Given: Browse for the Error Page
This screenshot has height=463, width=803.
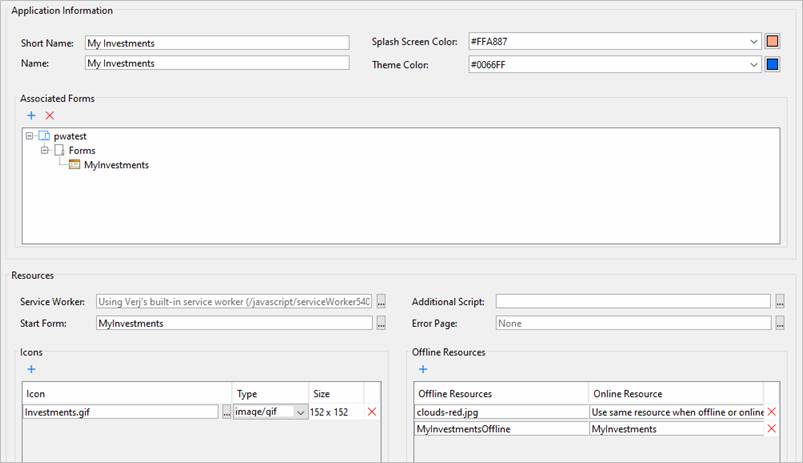Looking at the screenshot, I should coord(779,323).
